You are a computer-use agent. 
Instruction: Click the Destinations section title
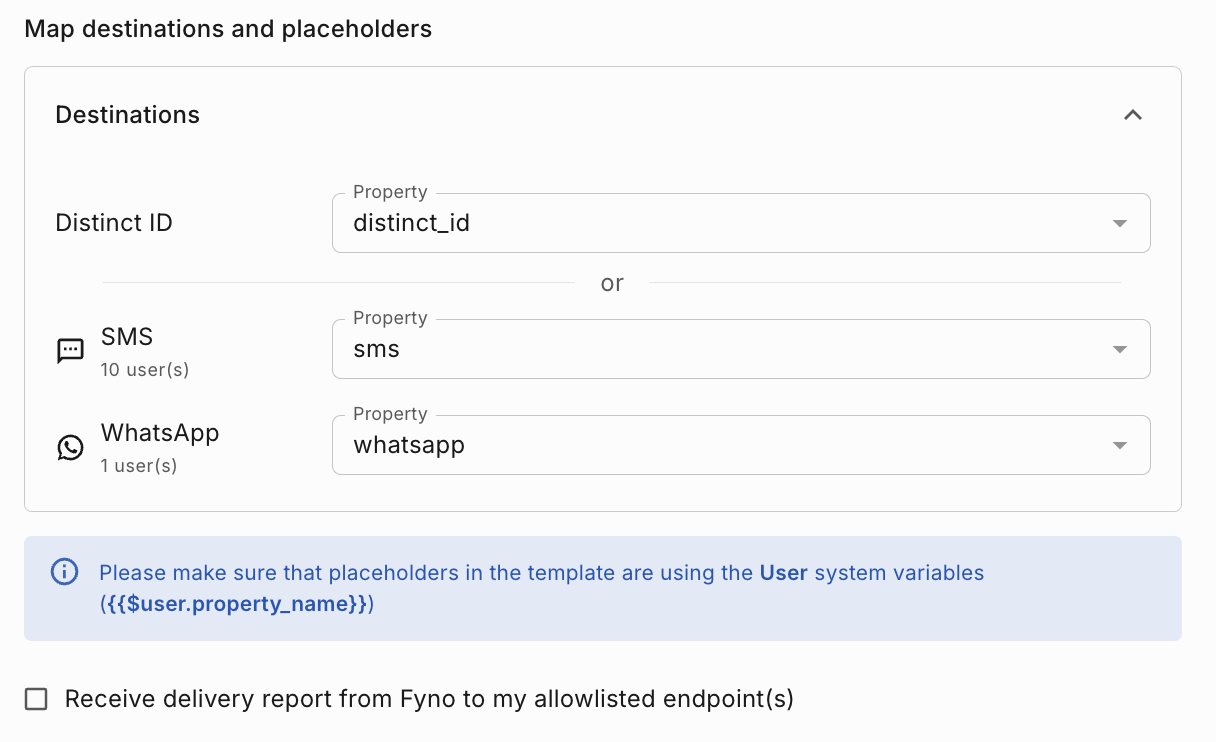click(x=127, y=115)
